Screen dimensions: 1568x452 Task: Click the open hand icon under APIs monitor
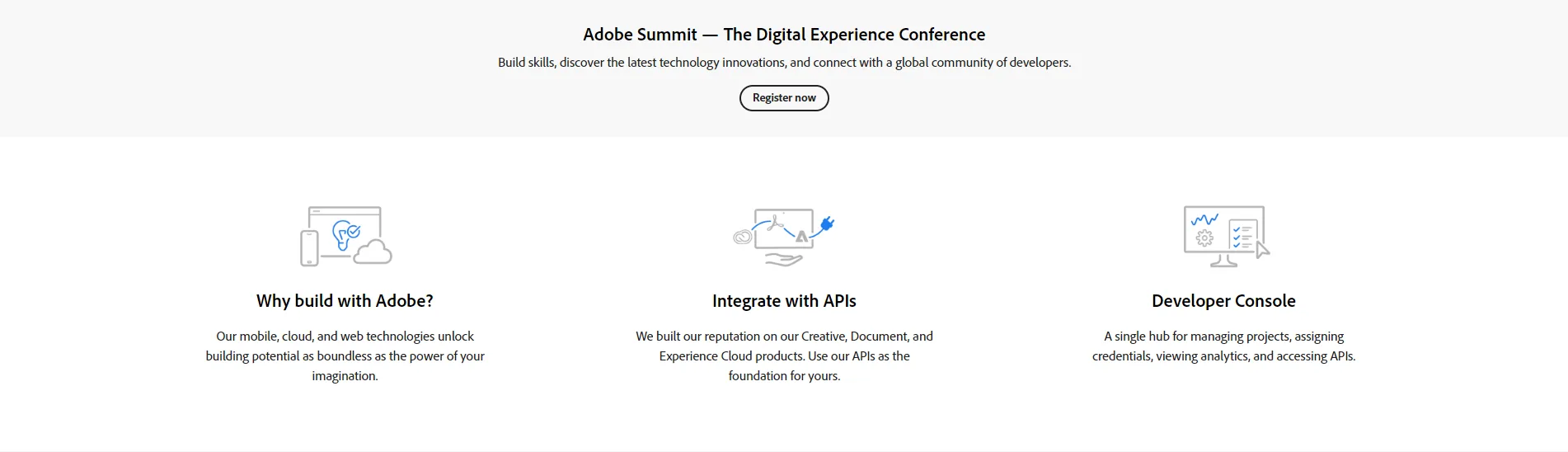pyautogui.click(x=784, y=260)
